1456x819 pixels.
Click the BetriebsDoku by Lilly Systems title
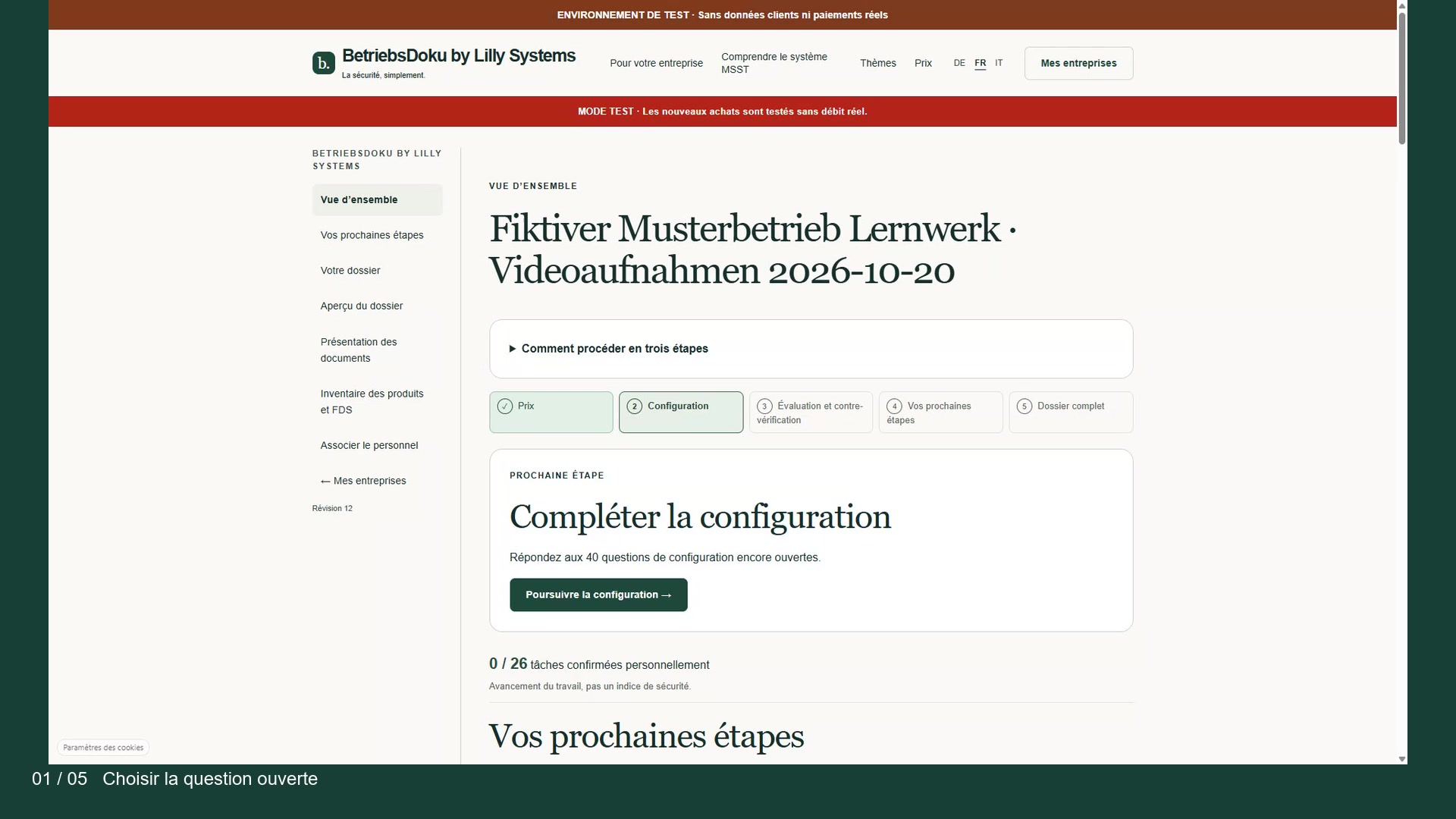[x=459, y=56]
